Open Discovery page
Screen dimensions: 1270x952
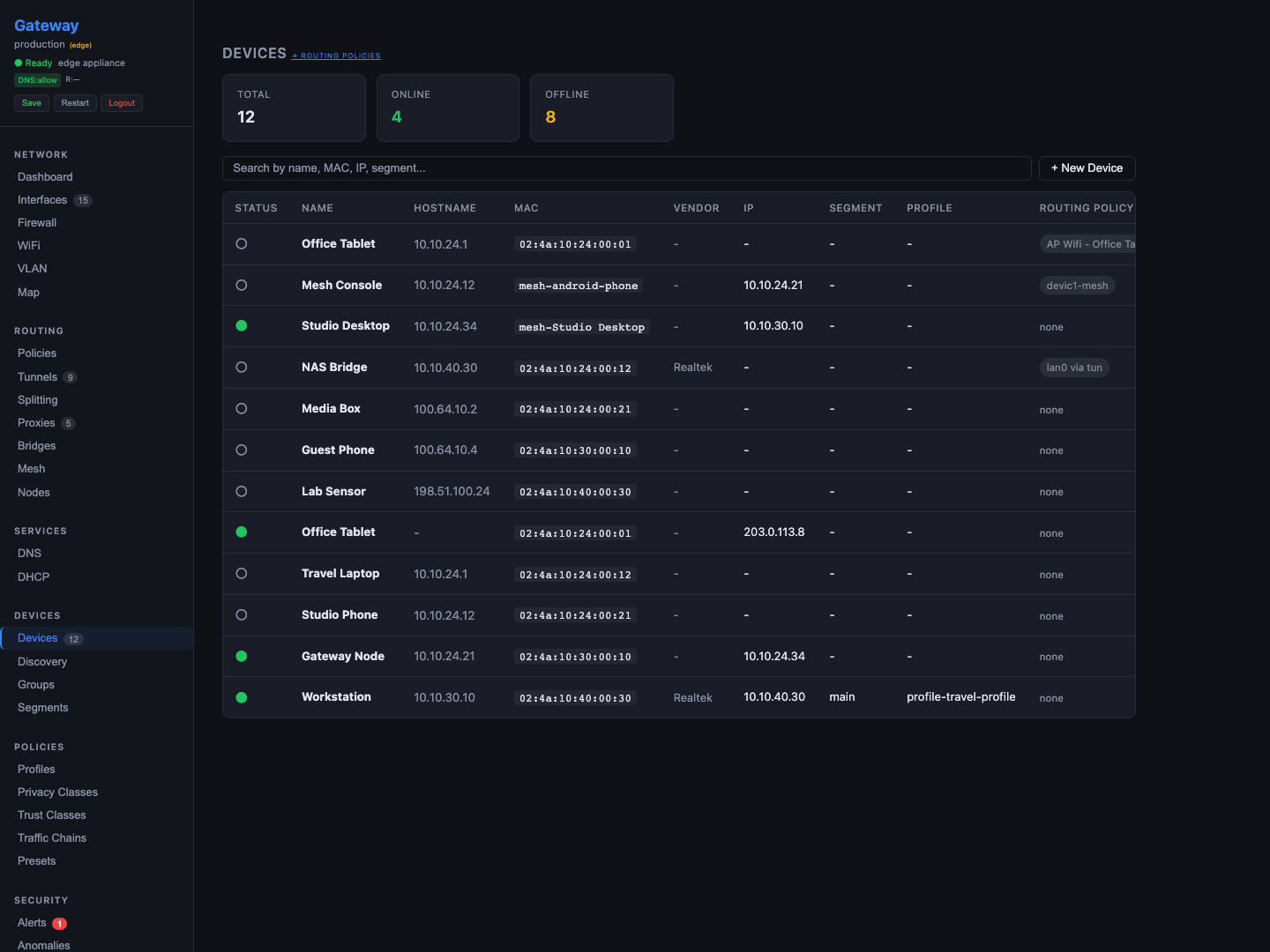click(42, 662)
